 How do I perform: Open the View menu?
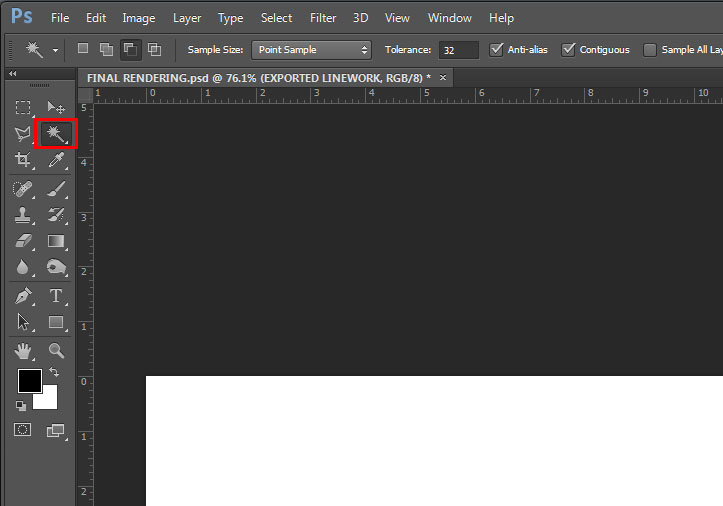(x=397, y=18)
